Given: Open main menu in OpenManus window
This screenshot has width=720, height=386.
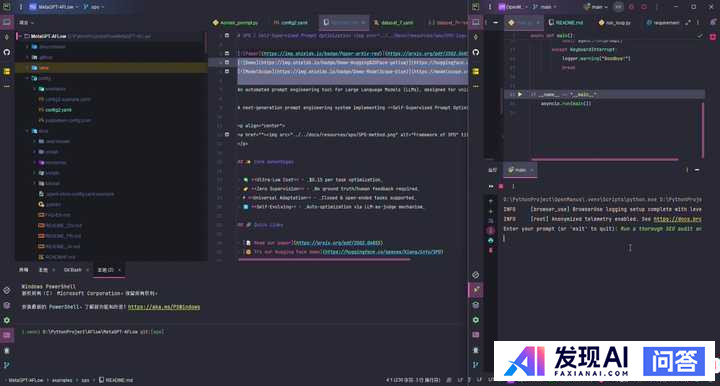Looking at the screenshot, I should 489,7.
